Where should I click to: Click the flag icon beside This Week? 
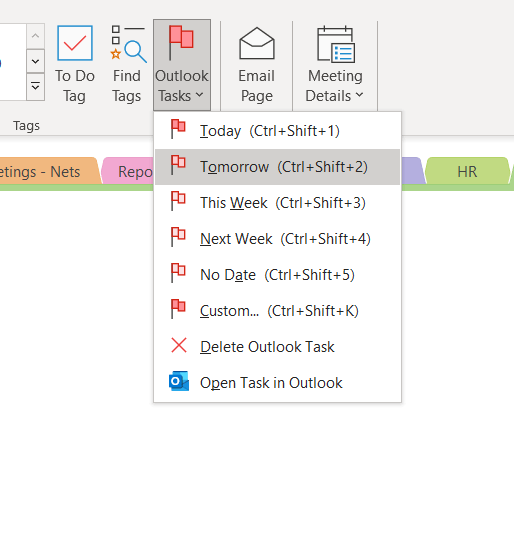(178, 201)
